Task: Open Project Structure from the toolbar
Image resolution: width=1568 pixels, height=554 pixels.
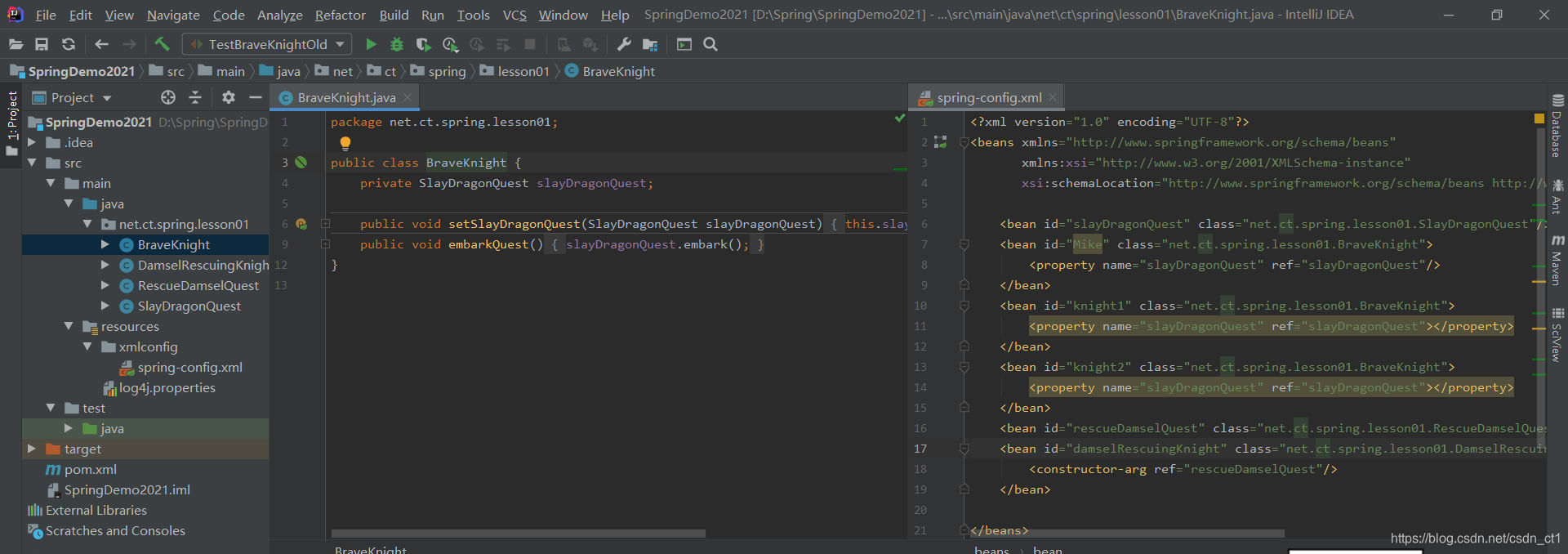Action: tap(650, 44)
